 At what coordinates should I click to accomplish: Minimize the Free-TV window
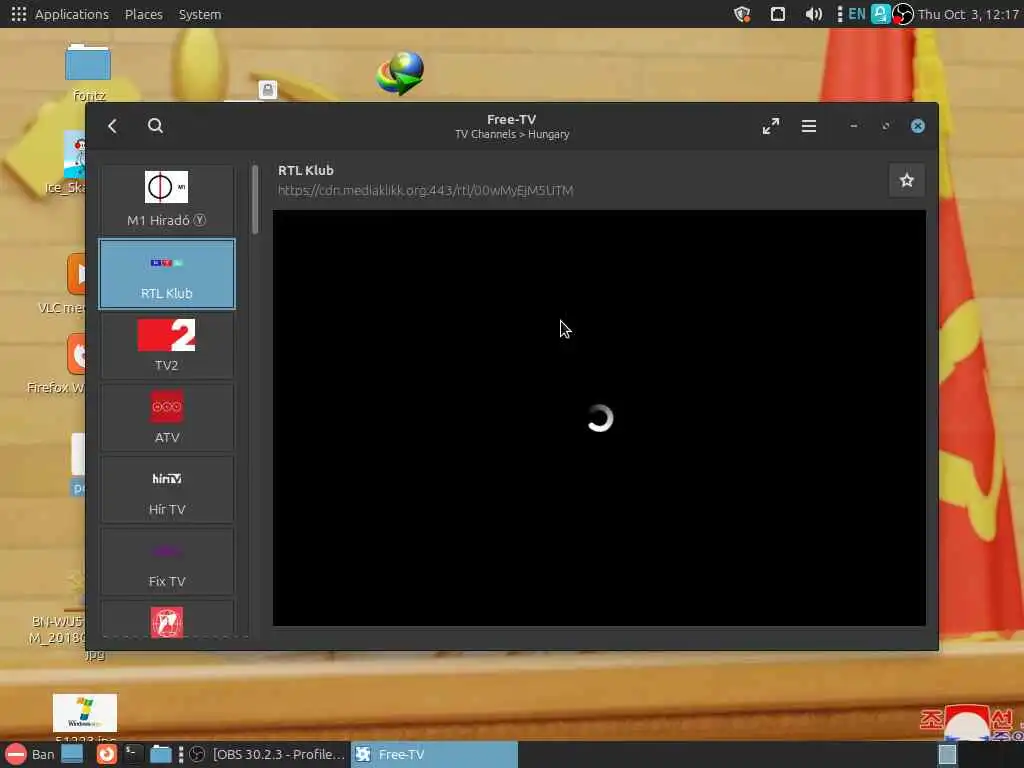854,126
